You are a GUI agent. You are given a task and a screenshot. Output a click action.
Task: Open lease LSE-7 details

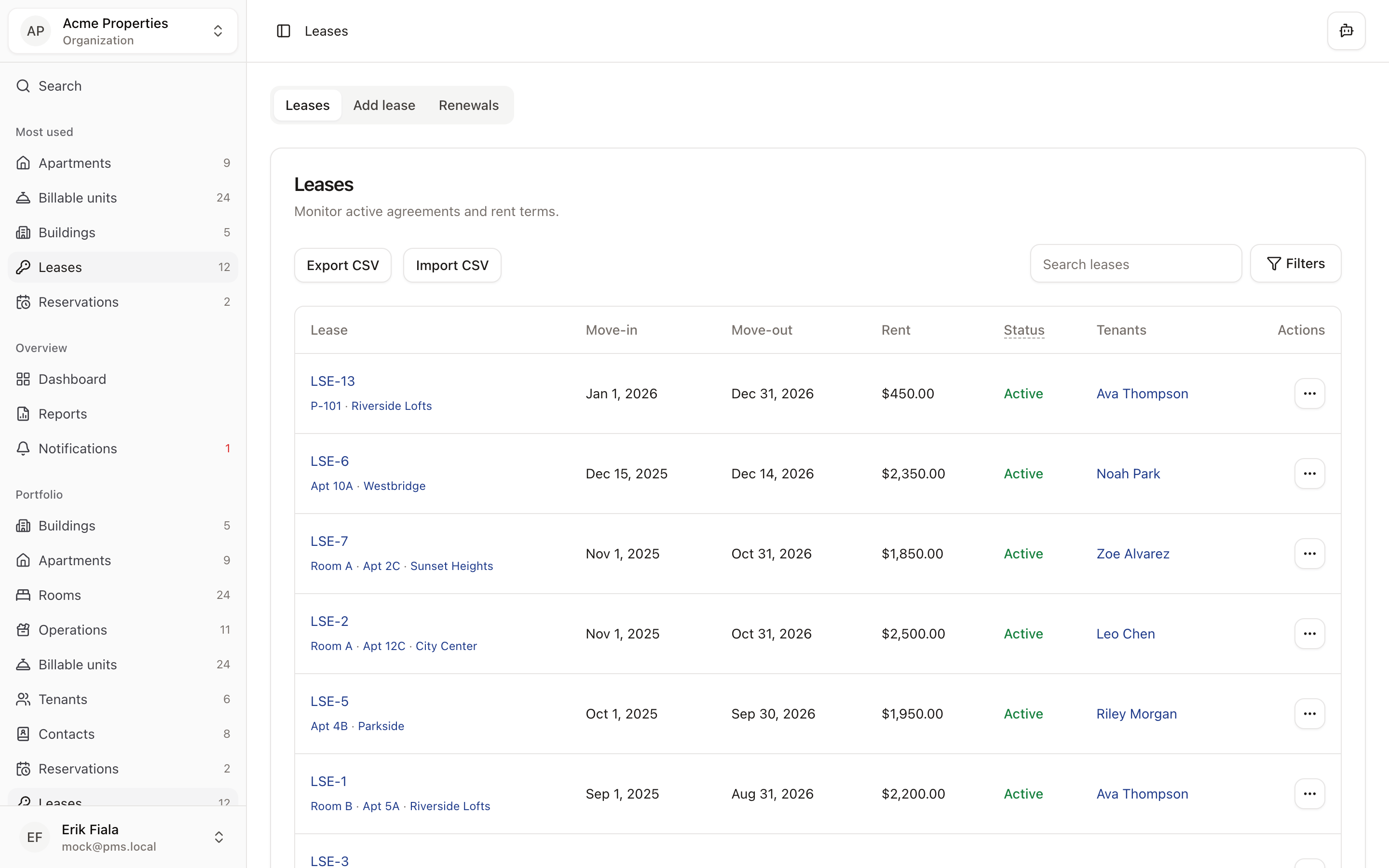[329, 540]
